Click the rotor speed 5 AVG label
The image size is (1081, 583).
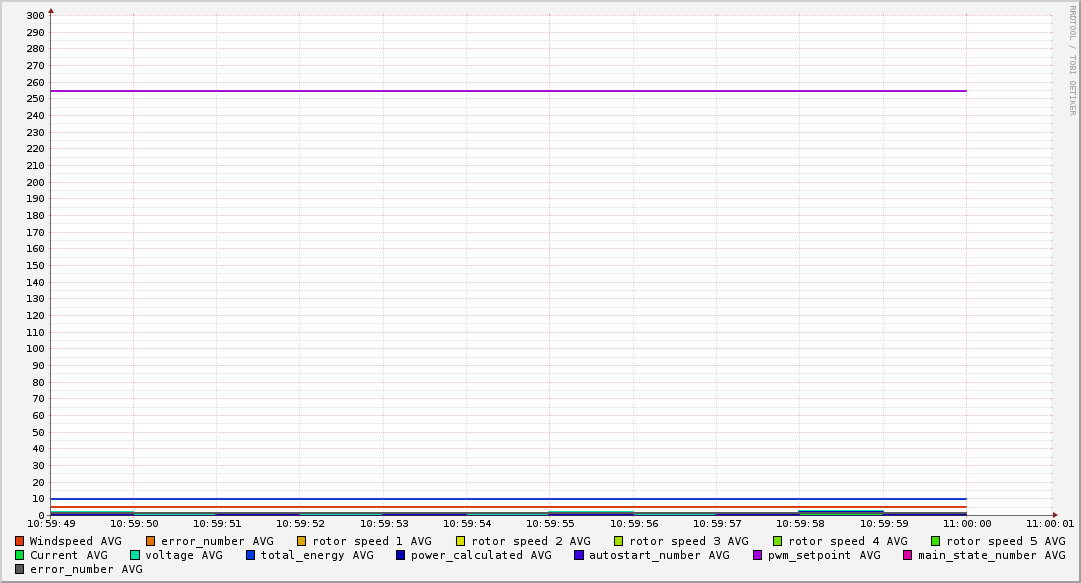click(x=1005, y=541)
